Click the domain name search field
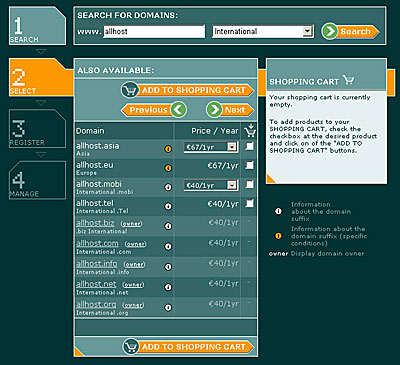Image resolution: width=400 pixels, height=365 pixels. (154, 32)
